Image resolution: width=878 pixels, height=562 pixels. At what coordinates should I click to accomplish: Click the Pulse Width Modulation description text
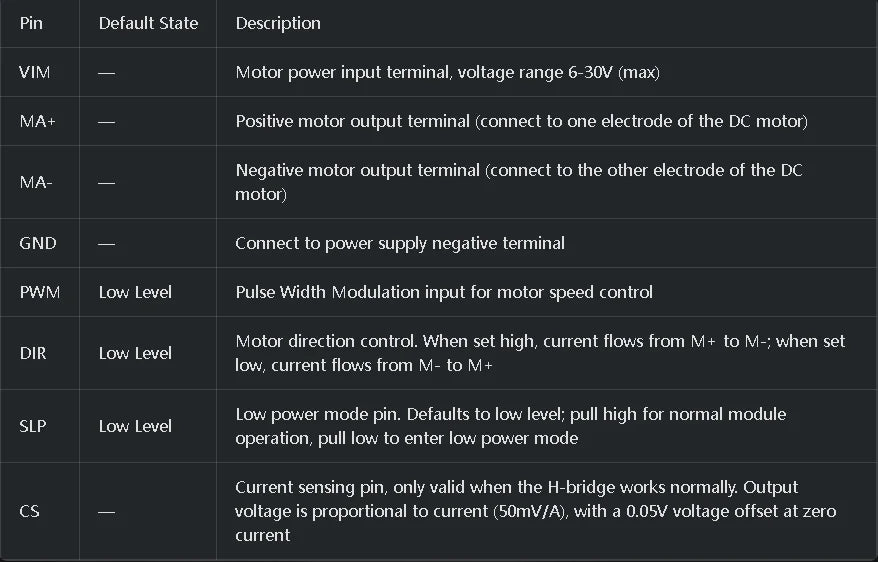click(x=444, y=292)
